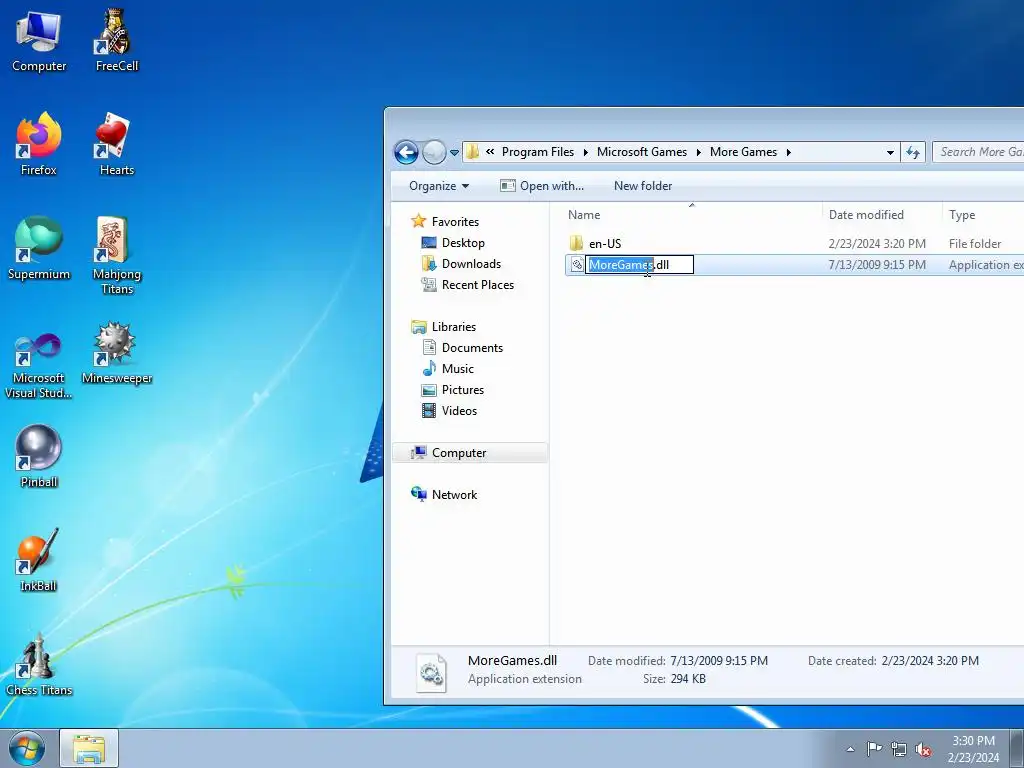Click the network tray icon
Screen dimensions: 1024x768
tap(899, 749)
